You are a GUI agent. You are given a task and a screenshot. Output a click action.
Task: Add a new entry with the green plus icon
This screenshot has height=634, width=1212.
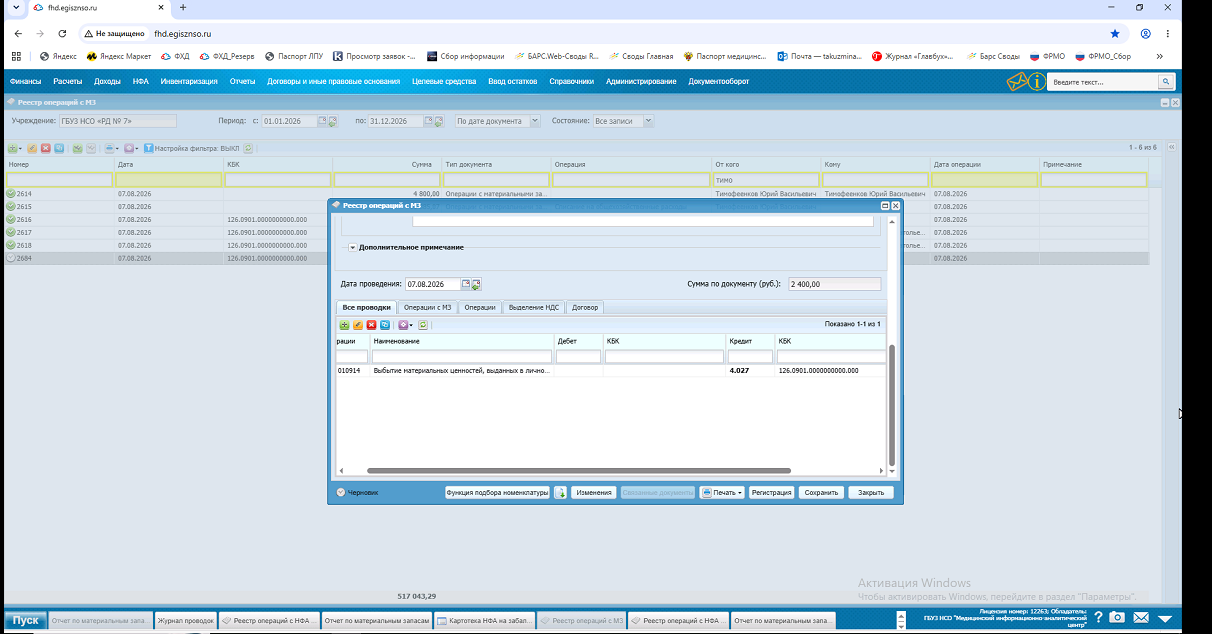tap(345, 325)
